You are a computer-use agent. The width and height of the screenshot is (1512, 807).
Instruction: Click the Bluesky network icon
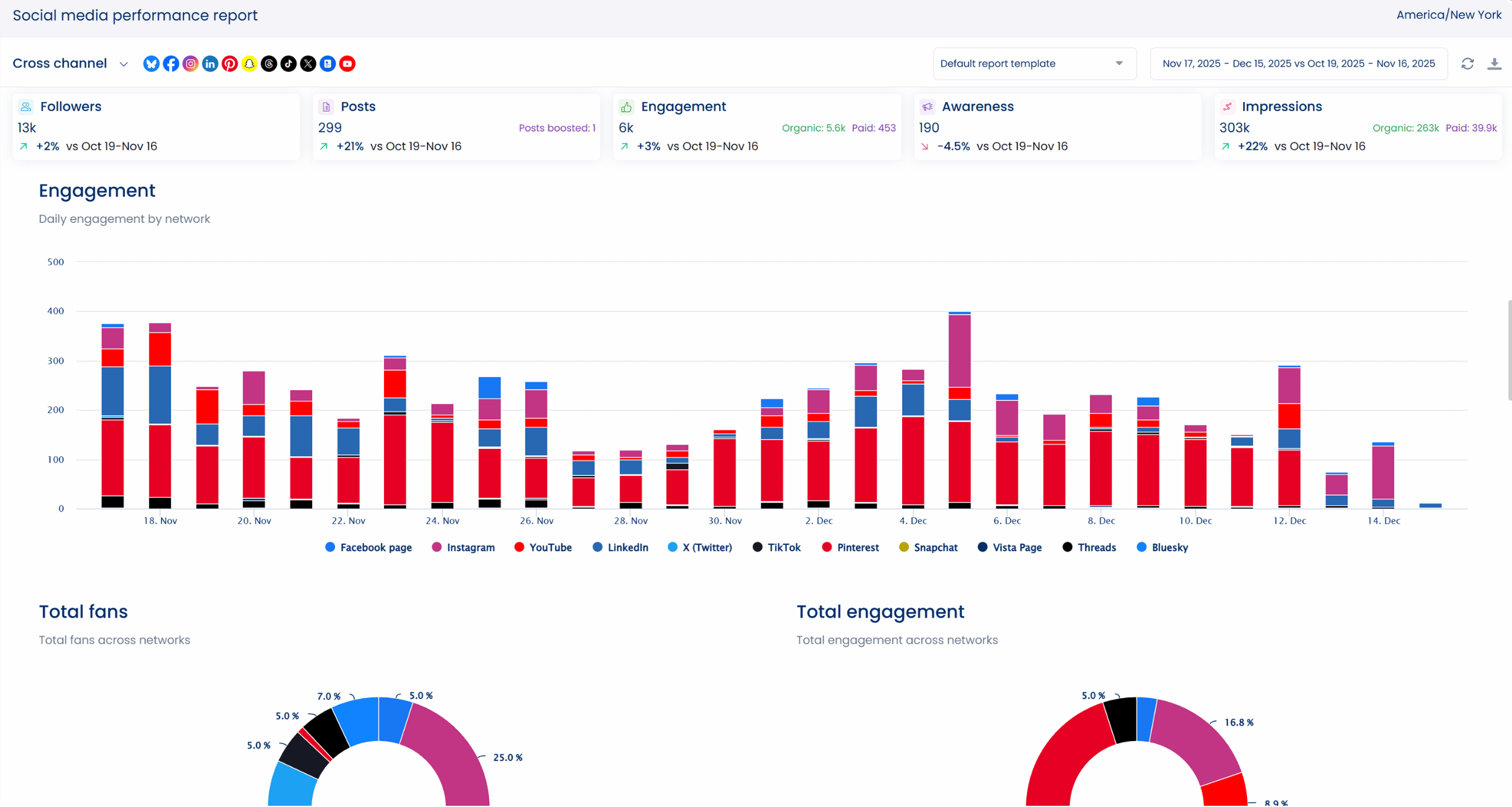point(151,63)
